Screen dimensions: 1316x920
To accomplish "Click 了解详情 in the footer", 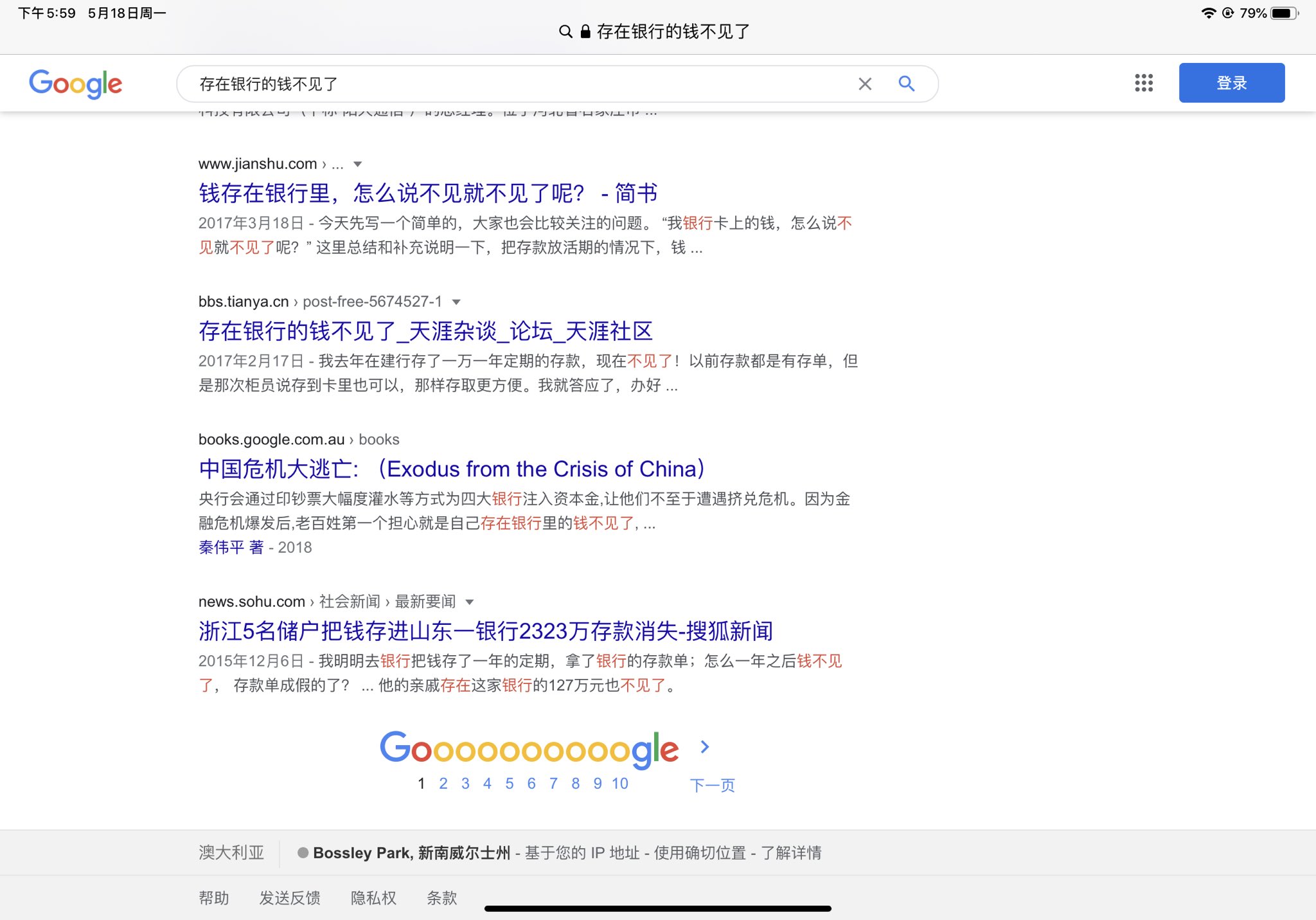I will coord(791,852).
